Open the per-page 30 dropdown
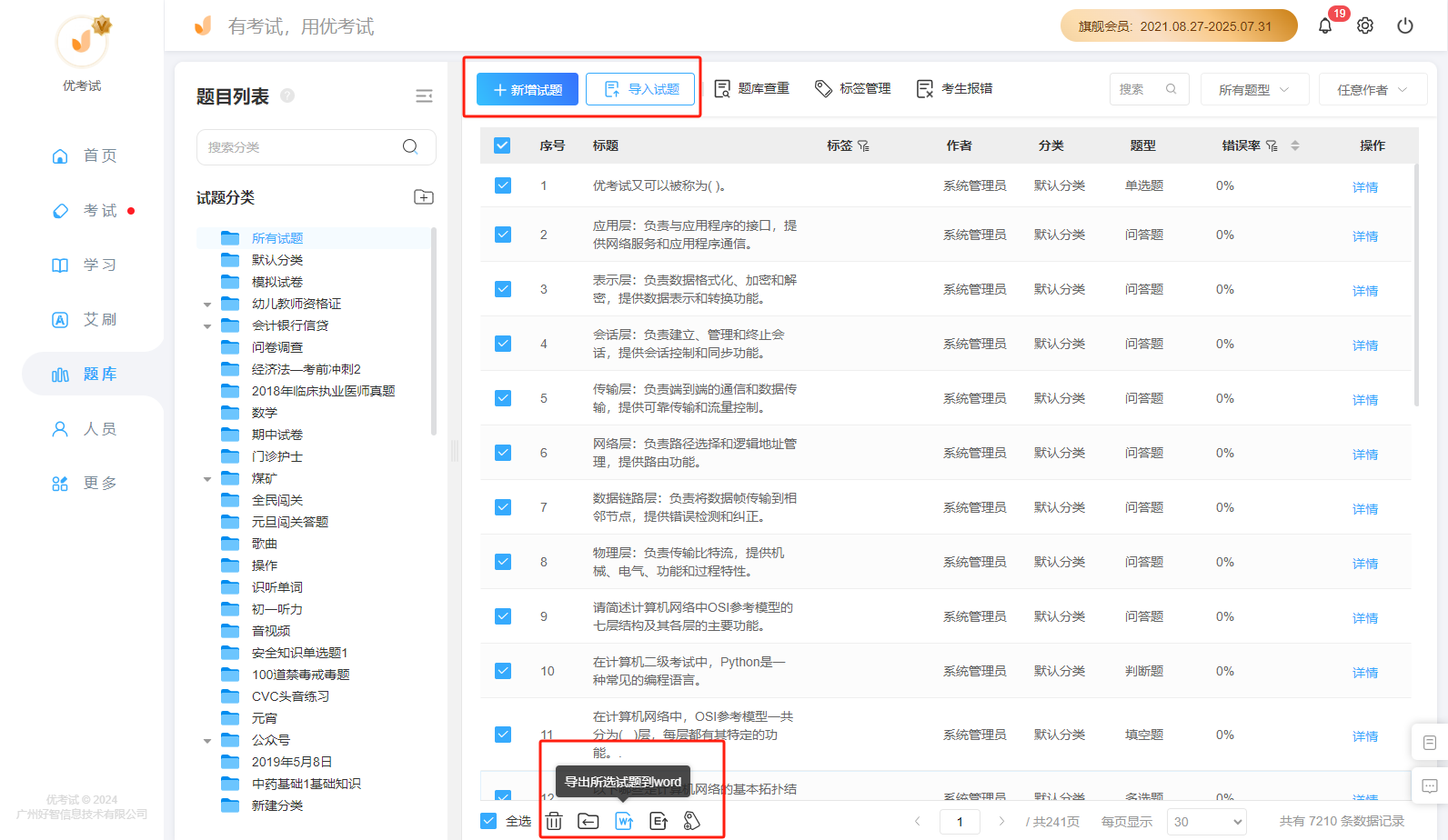Screen dimensions: 1448x840 [1207, 822]
